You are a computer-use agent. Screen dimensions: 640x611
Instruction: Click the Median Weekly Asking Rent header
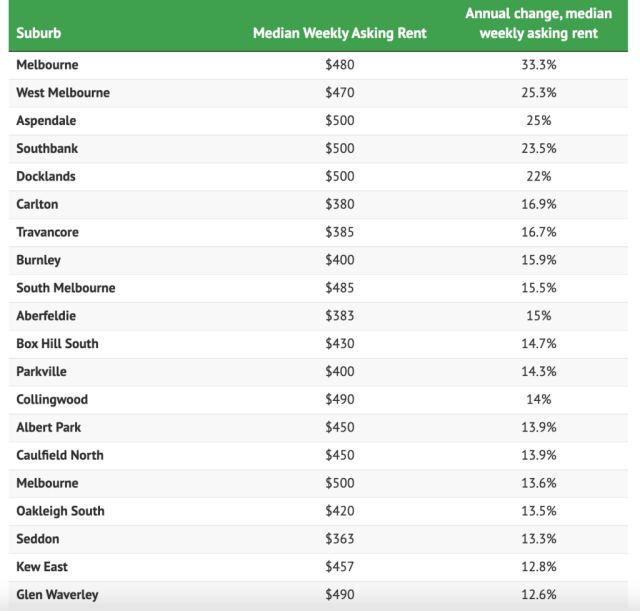339,33
